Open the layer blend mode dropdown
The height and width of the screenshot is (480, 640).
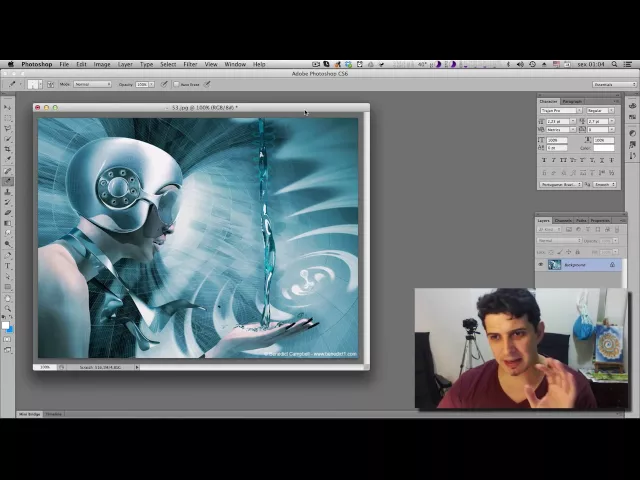559,240
